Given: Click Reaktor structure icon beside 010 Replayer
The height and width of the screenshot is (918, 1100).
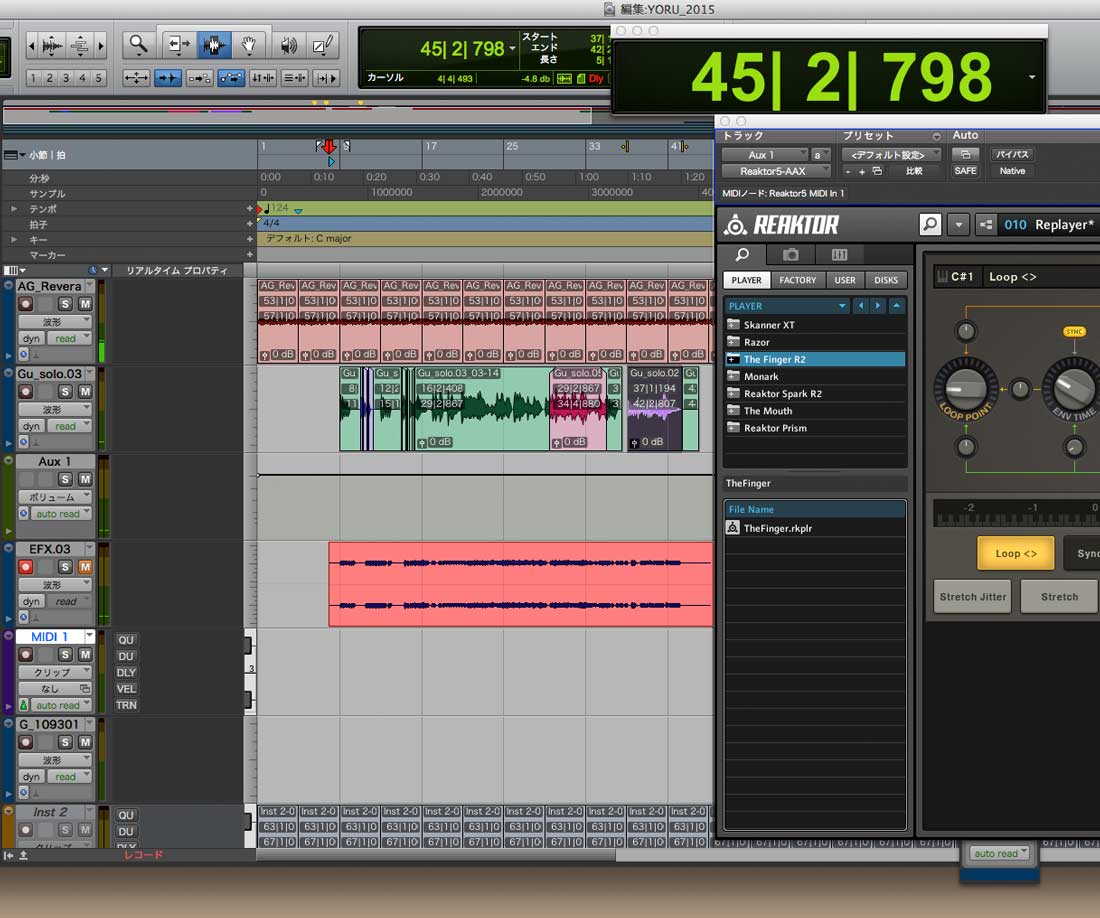Looking at the screenshot, I should tap(986, 224).
